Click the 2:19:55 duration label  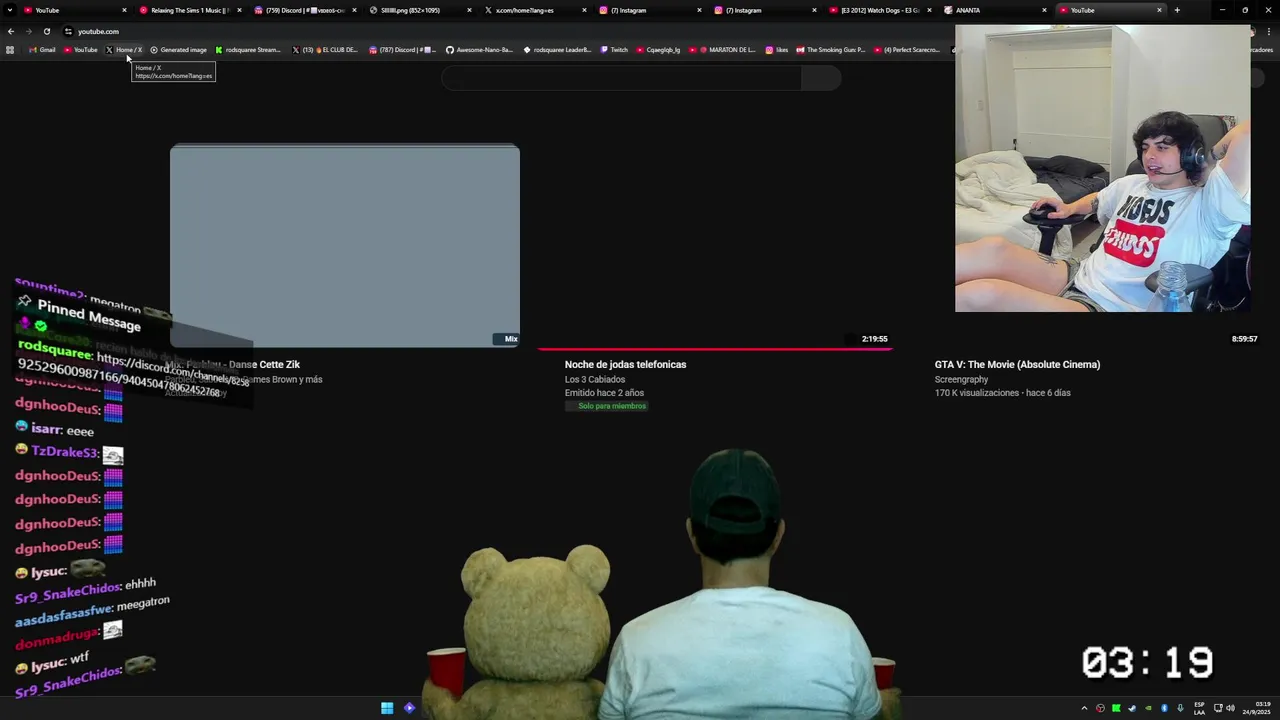(x=875, y=339)
